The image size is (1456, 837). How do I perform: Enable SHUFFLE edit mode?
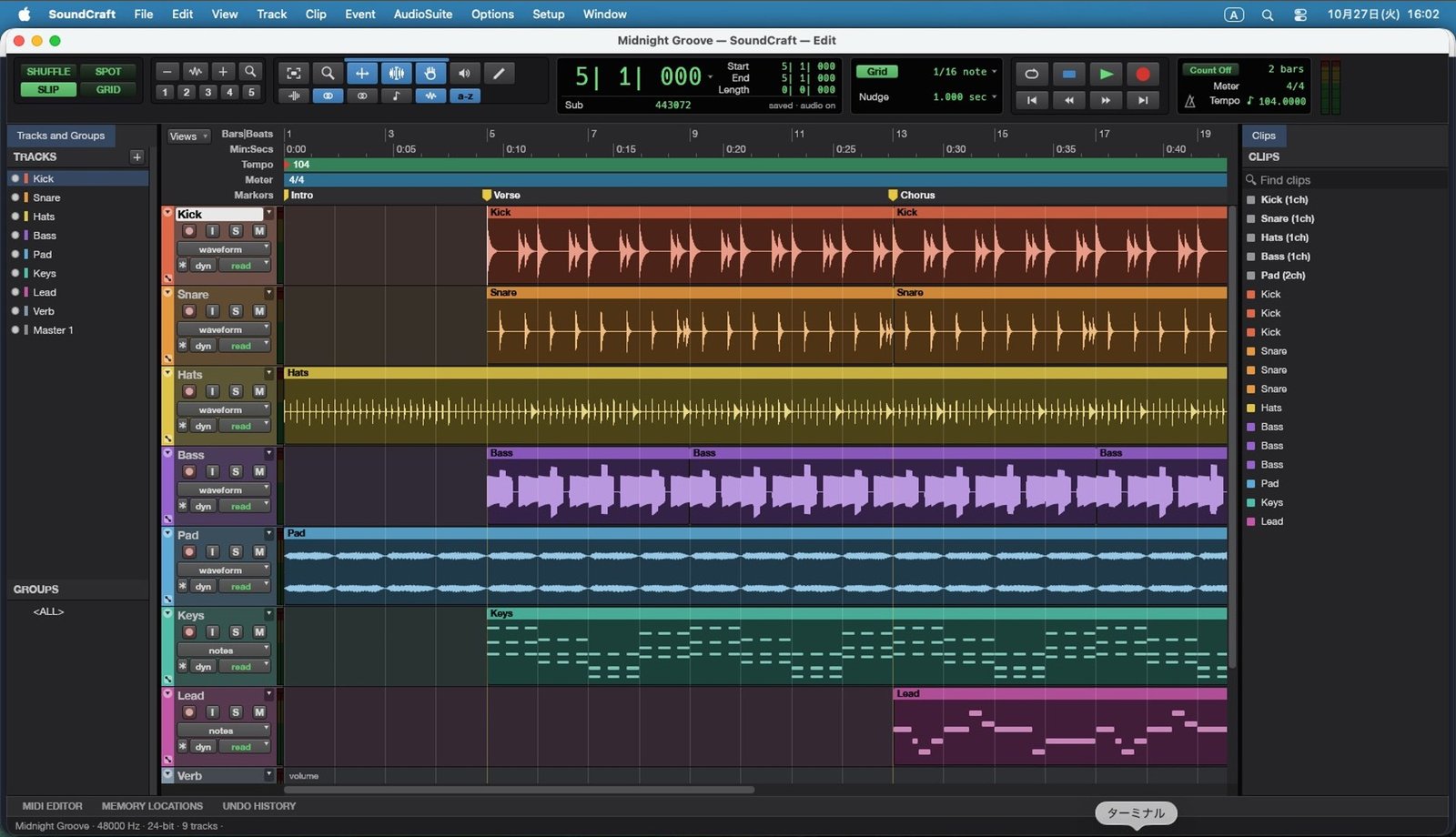(48, 71)
